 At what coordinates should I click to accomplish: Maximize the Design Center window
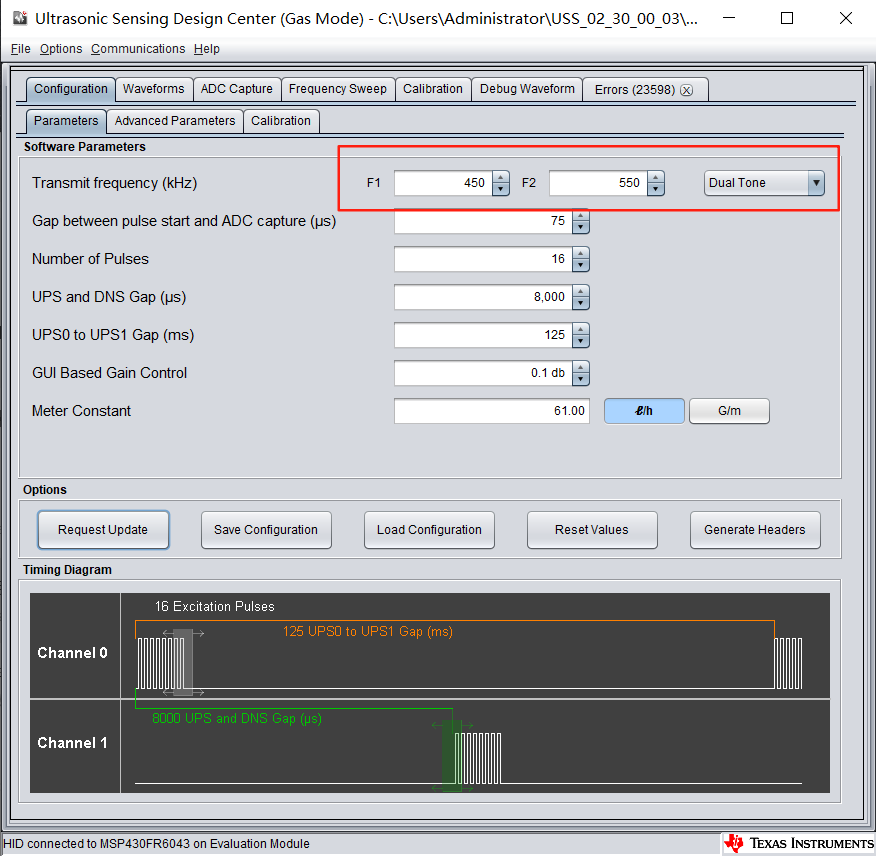pos(787,18)
